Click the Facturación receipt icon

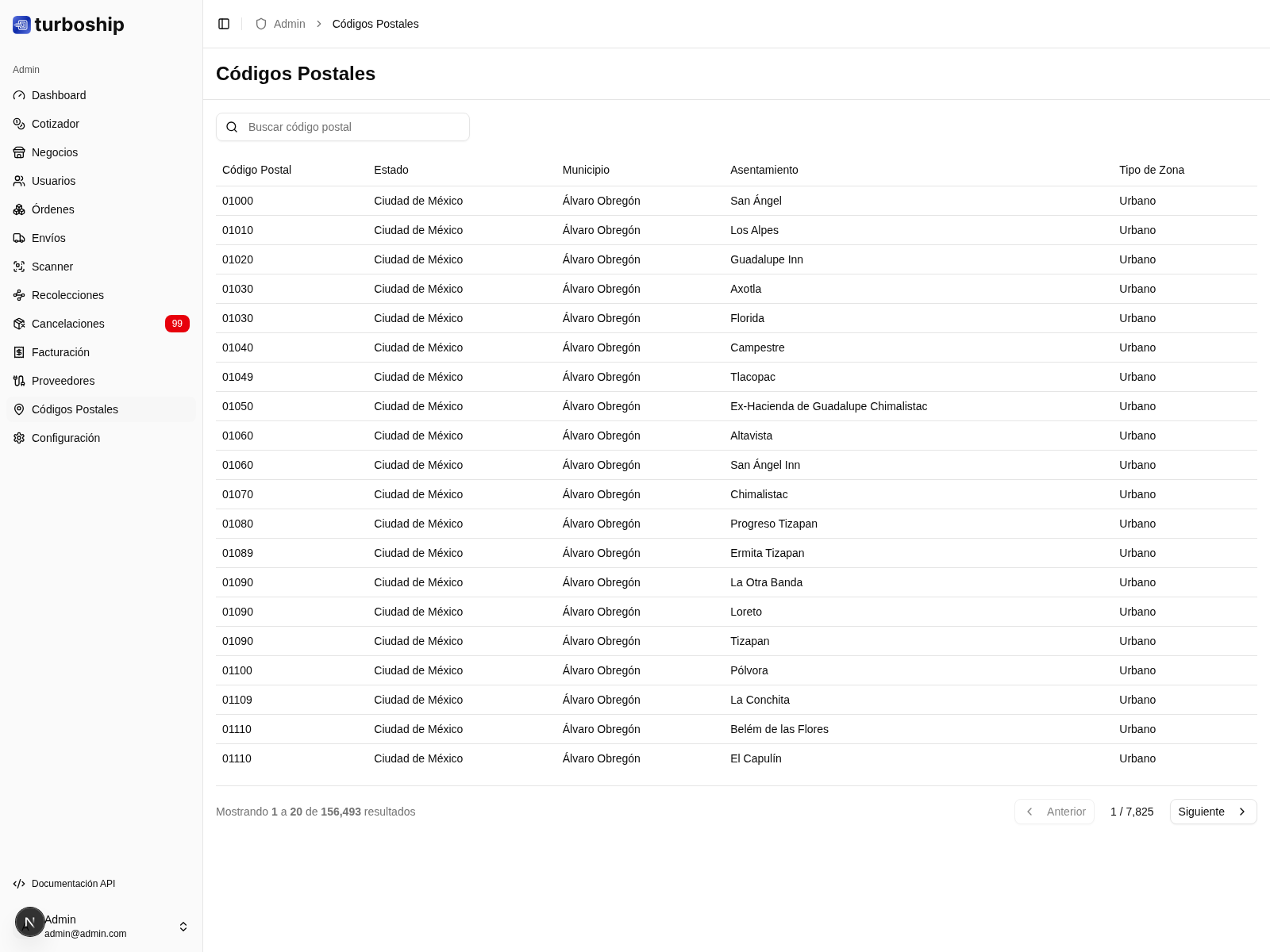click(19, 352)
